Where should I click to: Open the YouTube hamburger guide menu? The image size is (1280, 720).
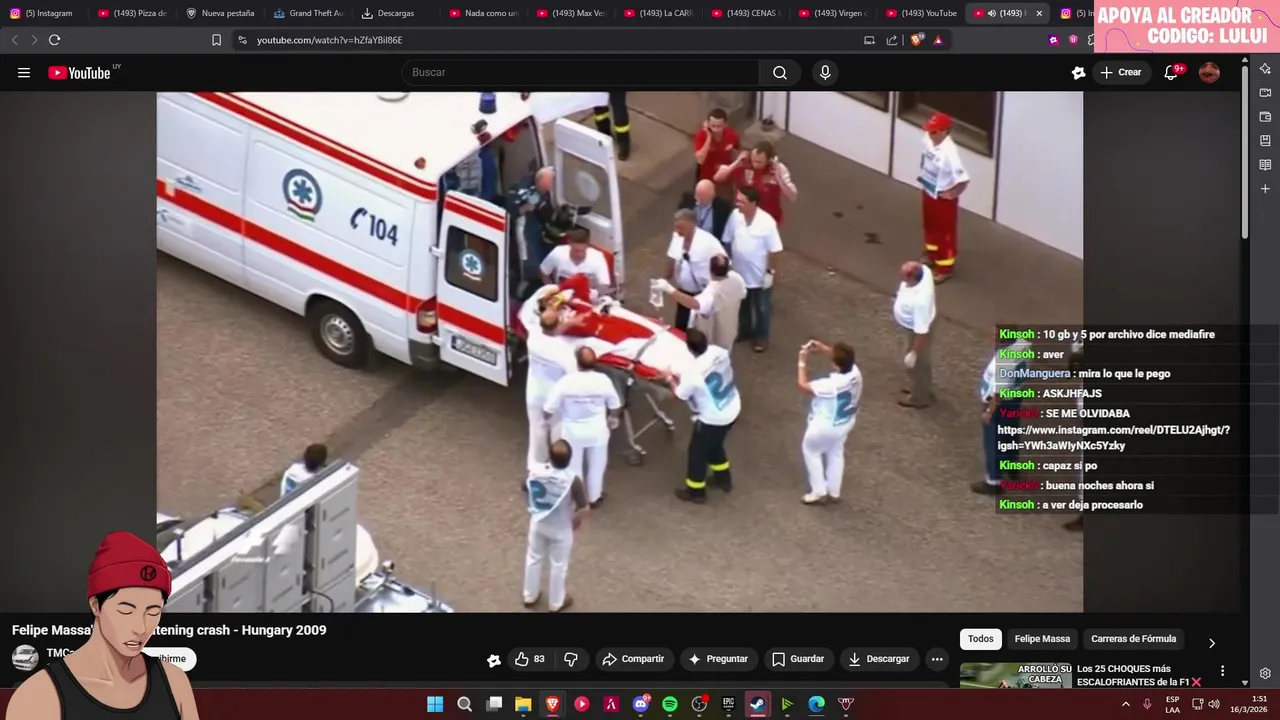pyautogui.click(x=24, y=72)
